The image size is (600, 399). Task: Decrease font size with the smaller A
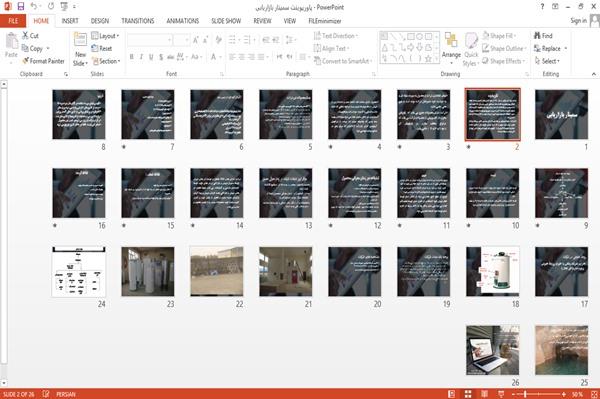pos(205,40)
